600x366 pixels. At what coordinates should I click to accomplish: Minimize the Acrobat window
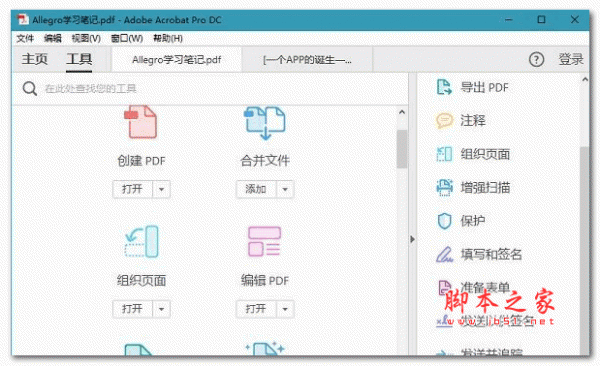point(509,20)
